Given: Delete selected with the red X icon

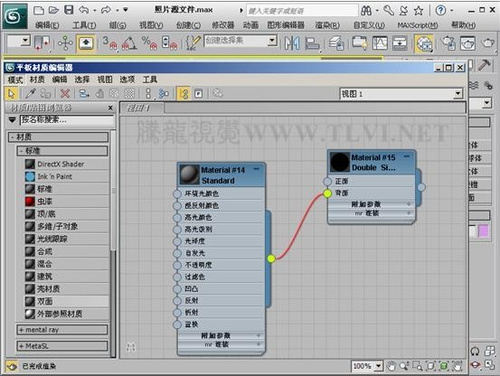Looking at the screenshot, I should tap(65, 94).
